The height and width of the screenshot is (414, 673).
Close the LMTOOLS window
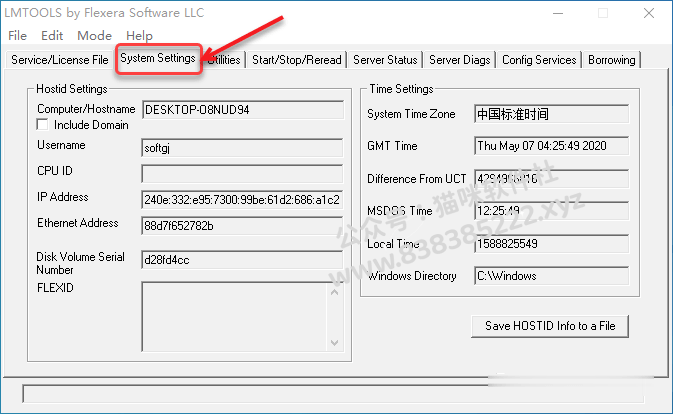coord(649,13)
